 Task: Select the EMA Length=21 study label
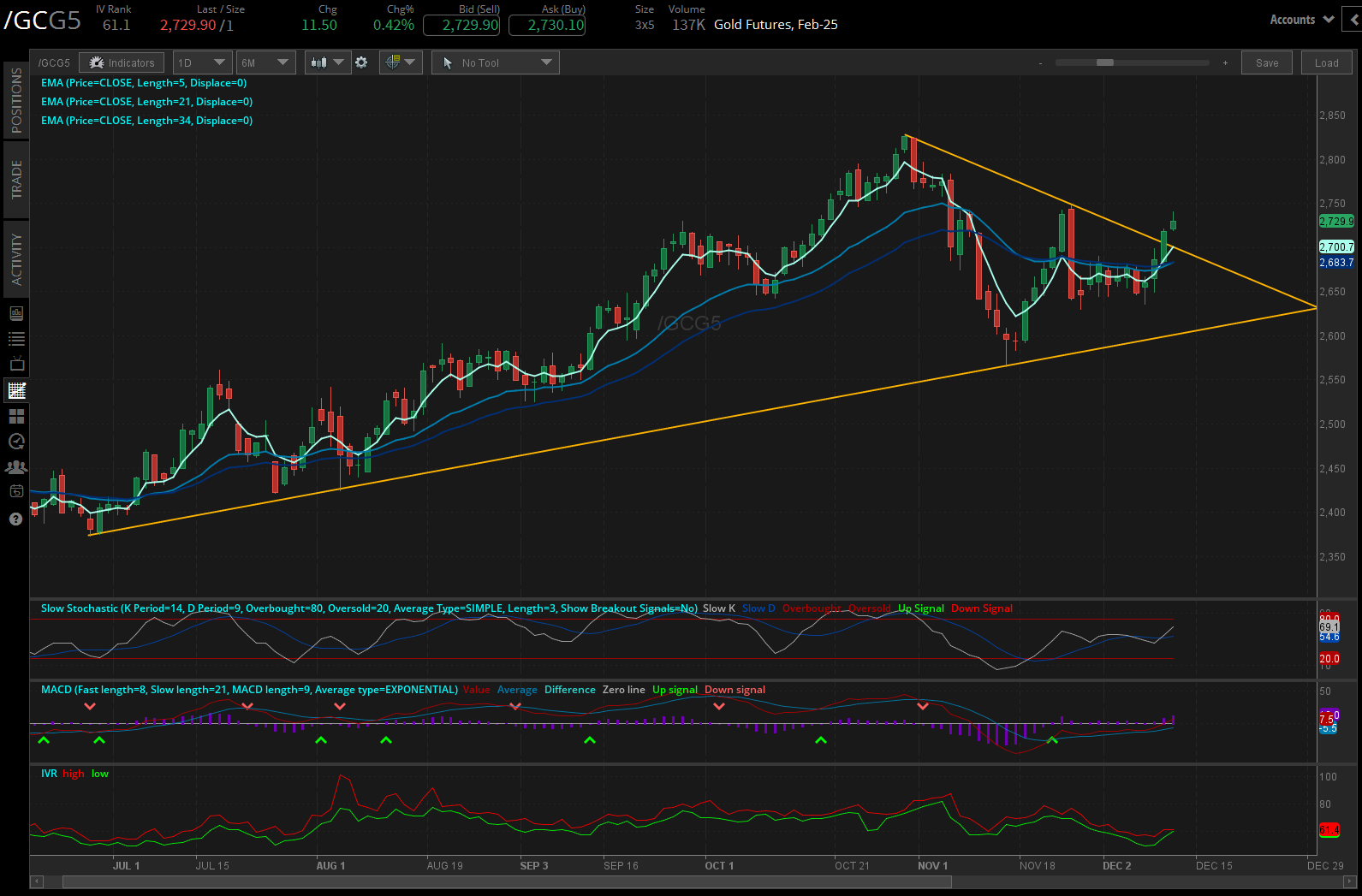pyautogui.click(x=146, y=102)
